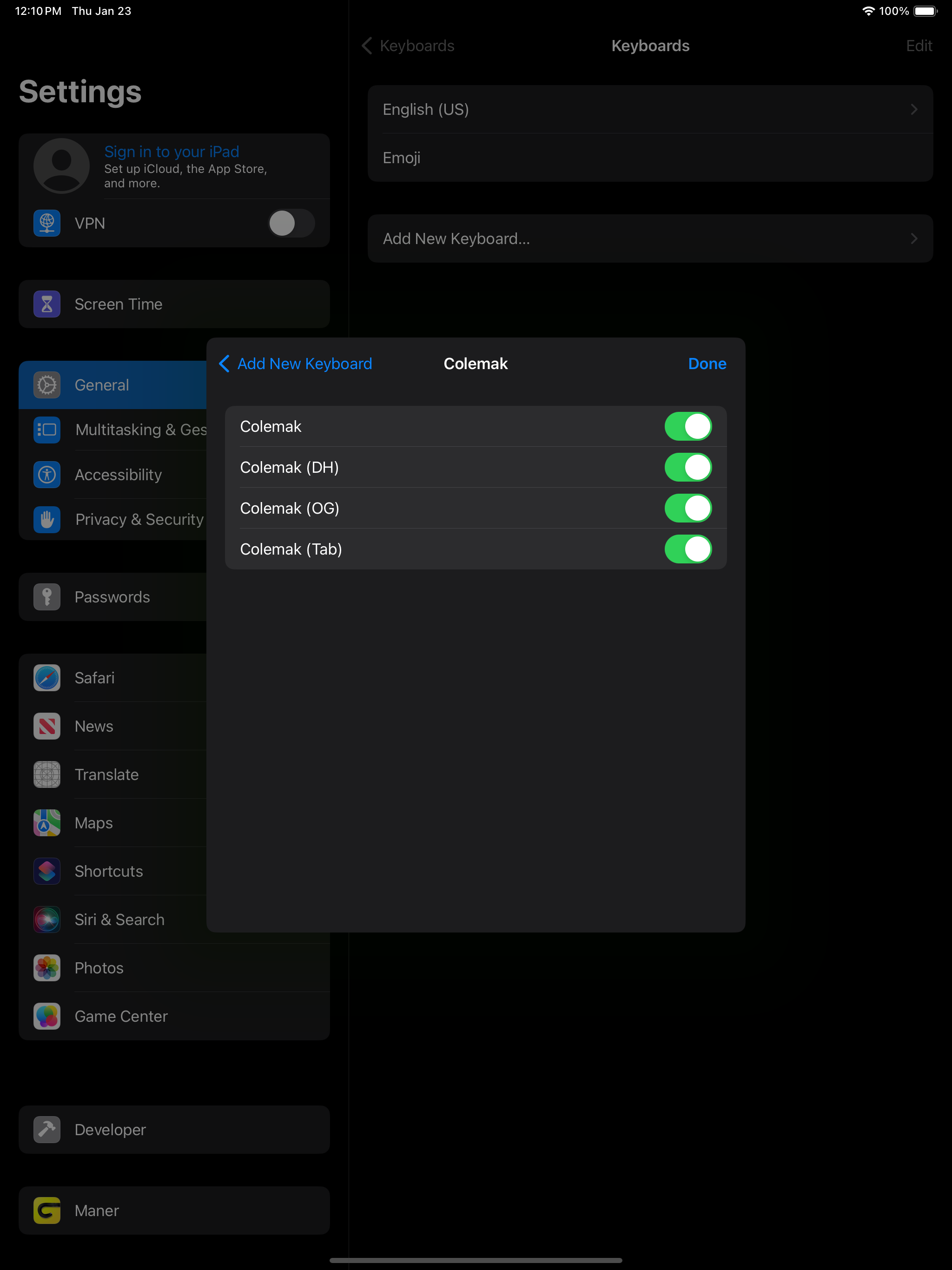The height and width of the screenshot is (1270, 952).
Task: Tap the Wi-Fi status icon
Action: pos(868,11)
